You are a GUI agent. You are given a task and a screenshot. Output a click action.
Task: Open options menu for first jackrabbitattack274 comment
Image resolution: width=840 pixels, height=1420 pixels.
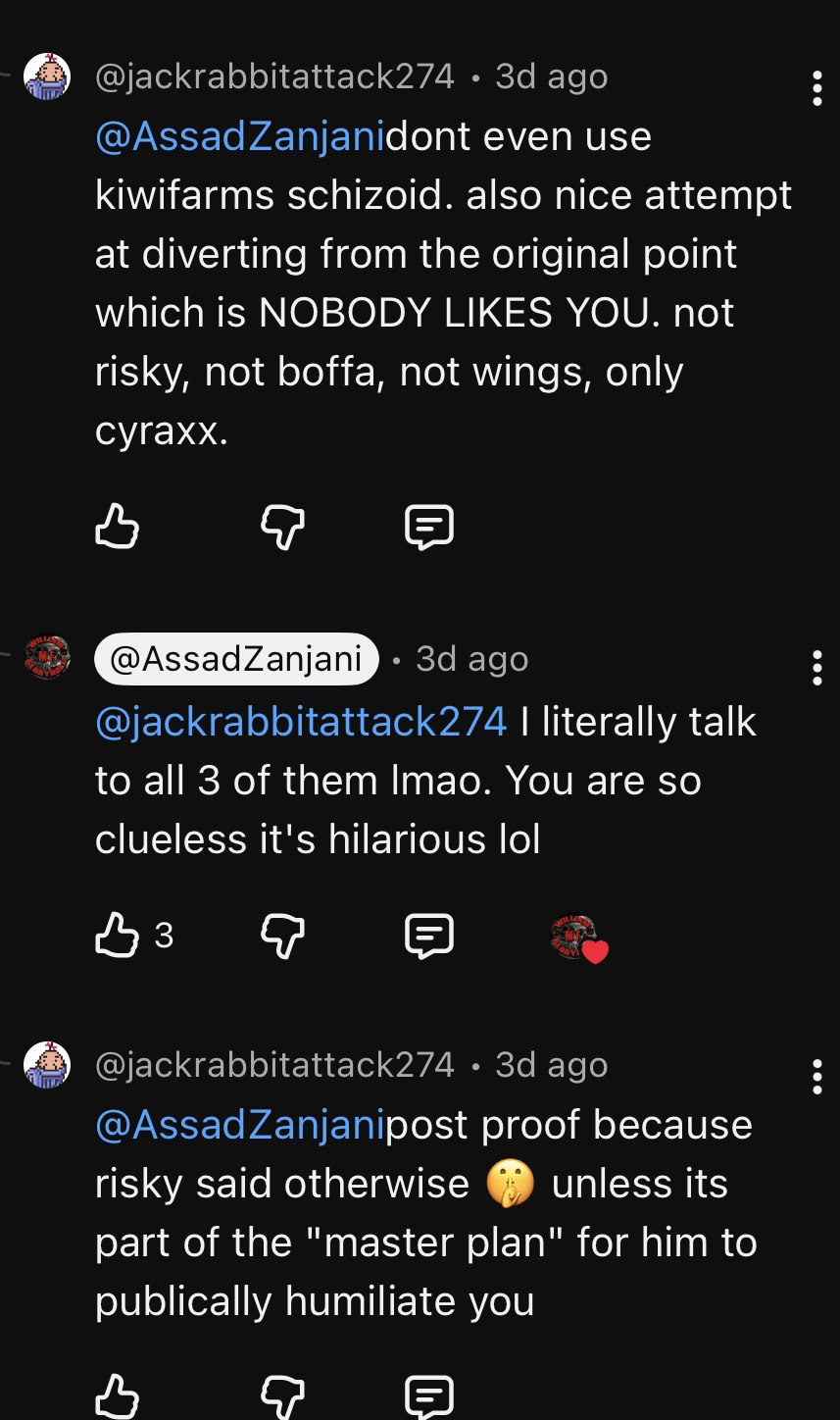[x=816, y=88]
